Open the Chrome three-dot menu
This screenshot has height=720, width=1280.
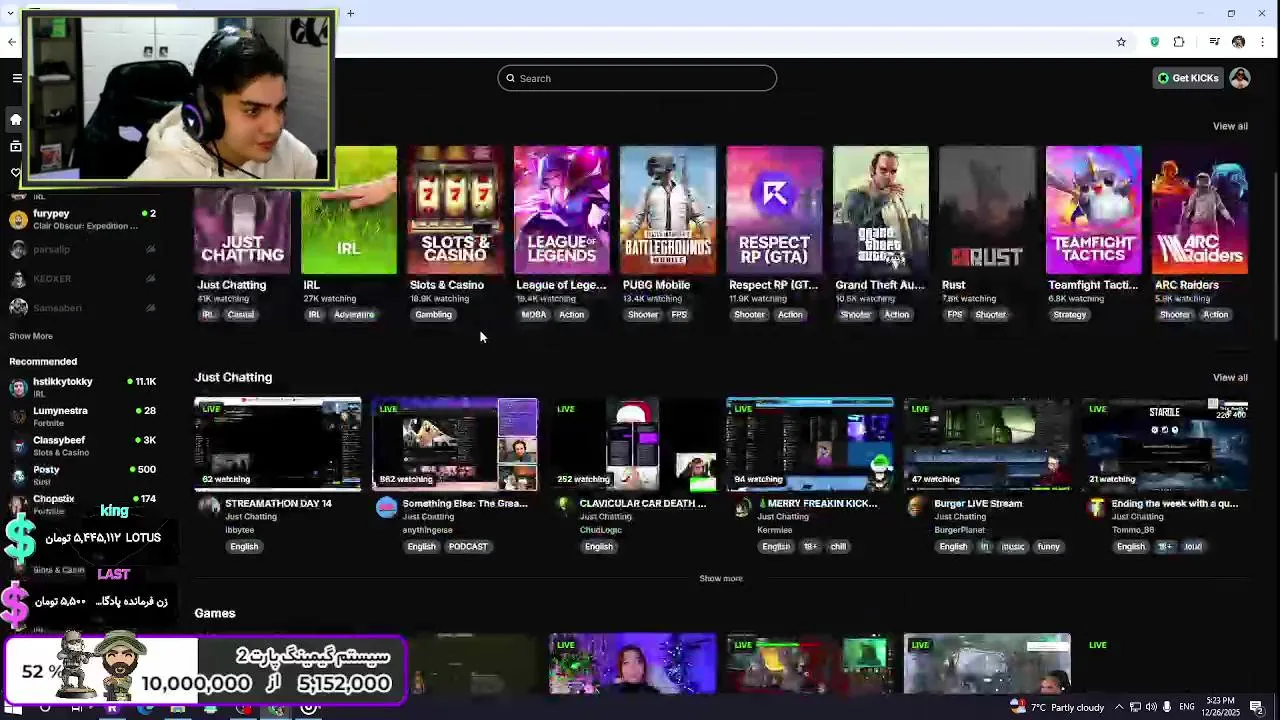(1264, 42)
